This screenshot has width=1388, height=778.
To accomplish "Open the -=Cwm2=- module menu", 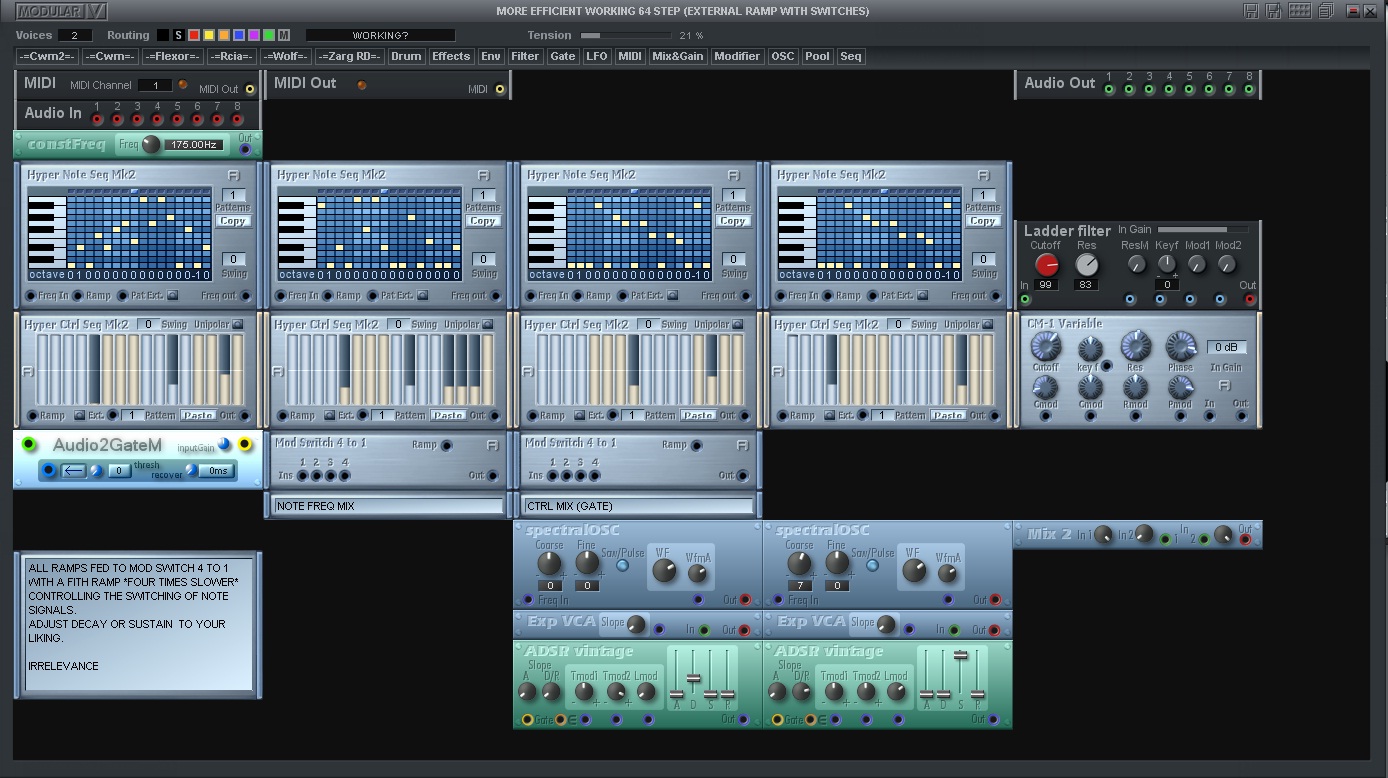I will pos(47,57).
